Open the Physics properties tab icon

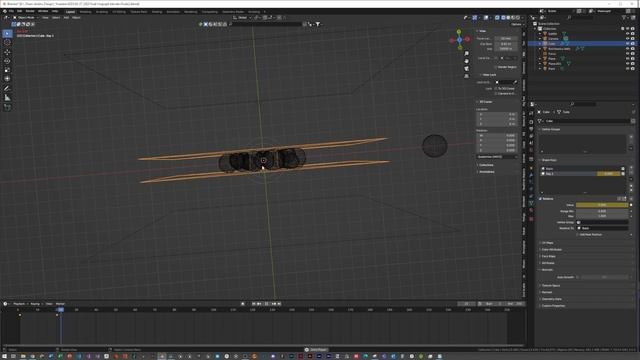pos(531,189)
